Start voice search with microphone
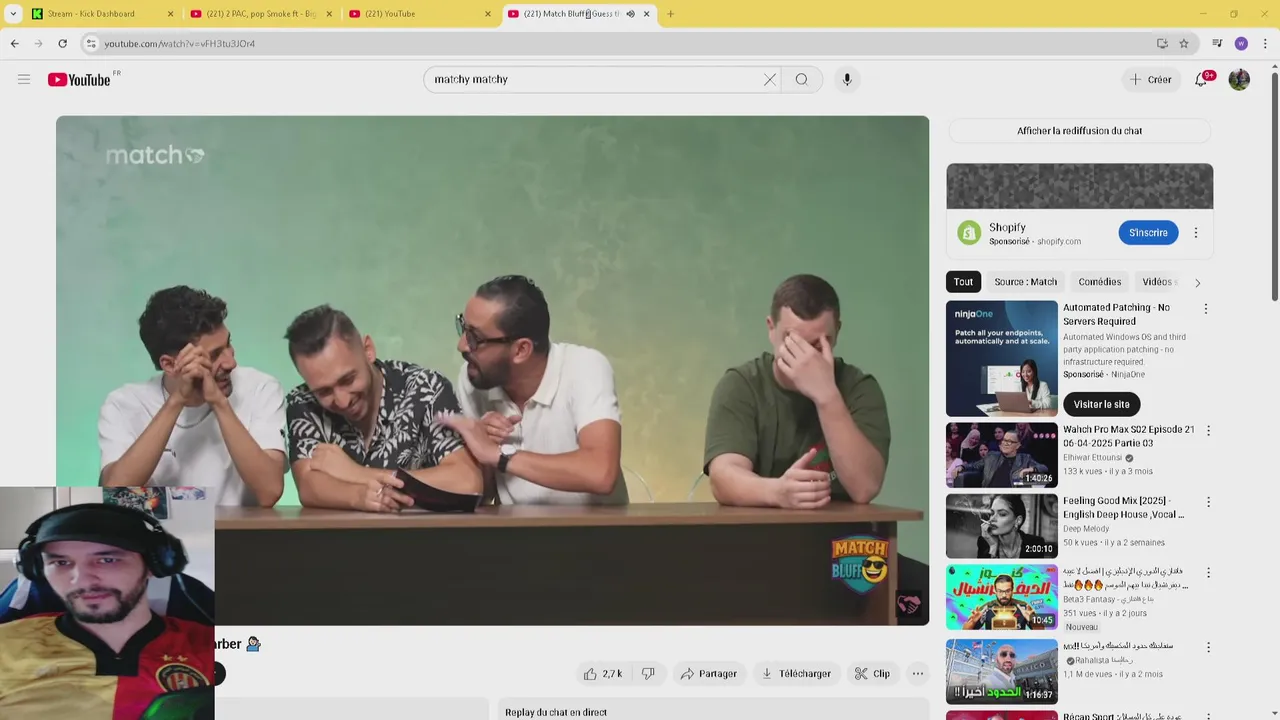1280x720 pixels. [x=847, y=79]
